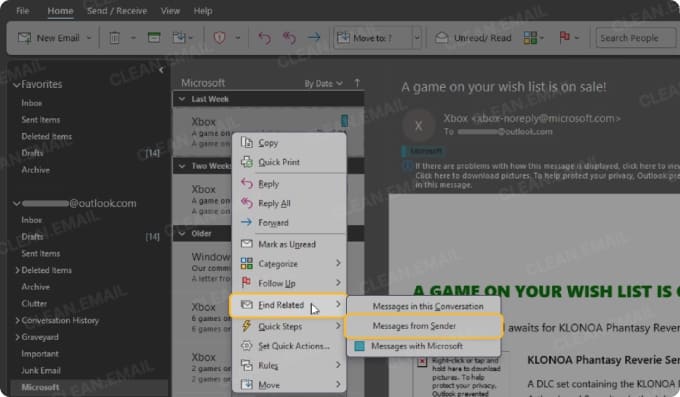Open the Move to combo box
The width and height of the screenshot is (680, 397).
pyautogui.click(x=377, y=38)
